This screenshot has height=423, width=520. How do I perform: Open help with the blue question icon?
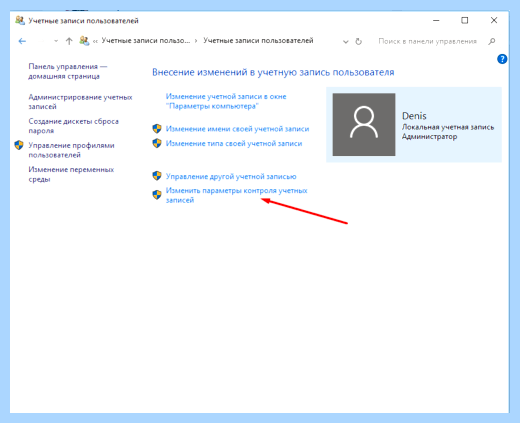coord(502,59)
